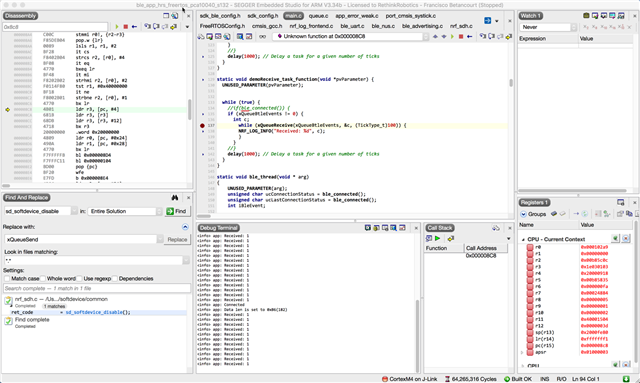Click Disassembly address input field
This screenshot has width=640, height=383.
coord(55,27)
